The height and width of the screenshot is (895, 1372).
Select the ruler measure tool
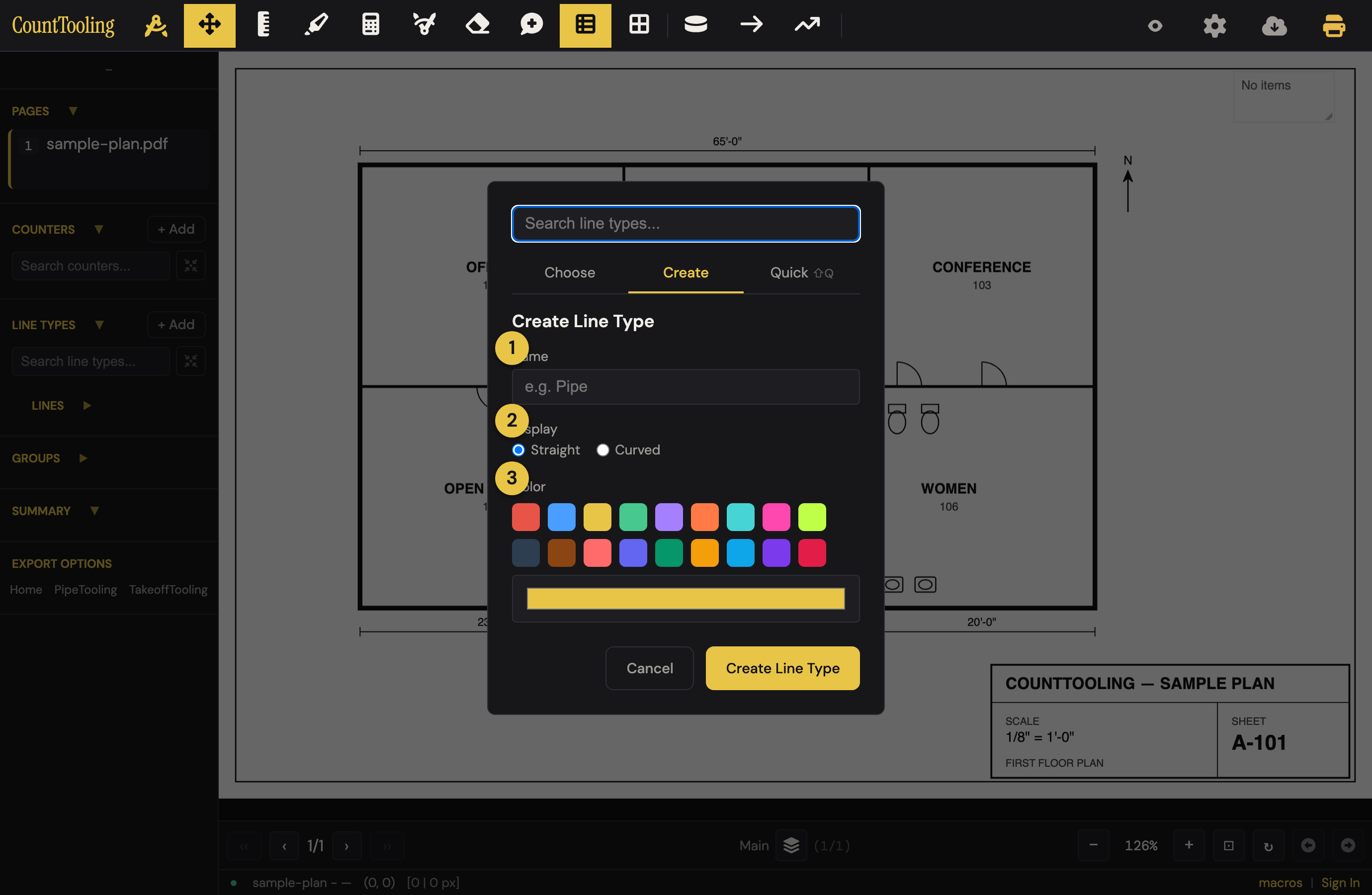(263, 25)
